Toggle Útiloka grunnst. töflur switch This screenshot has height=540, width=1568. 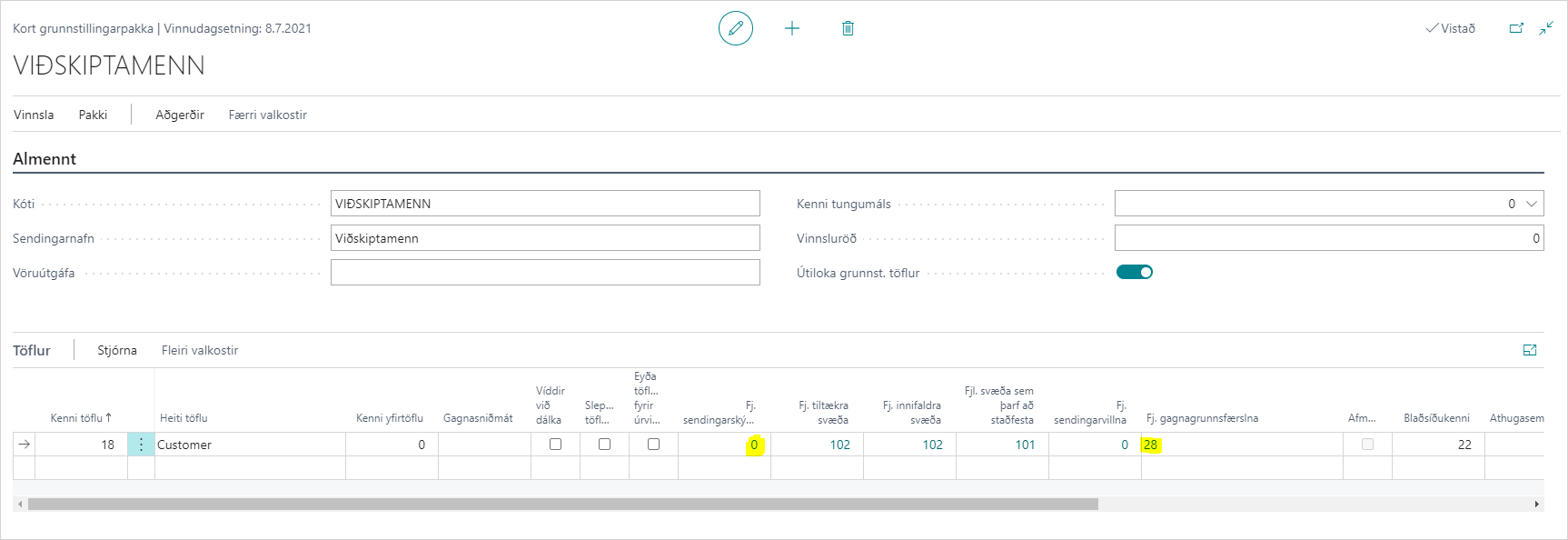[x=1135, y=272]
